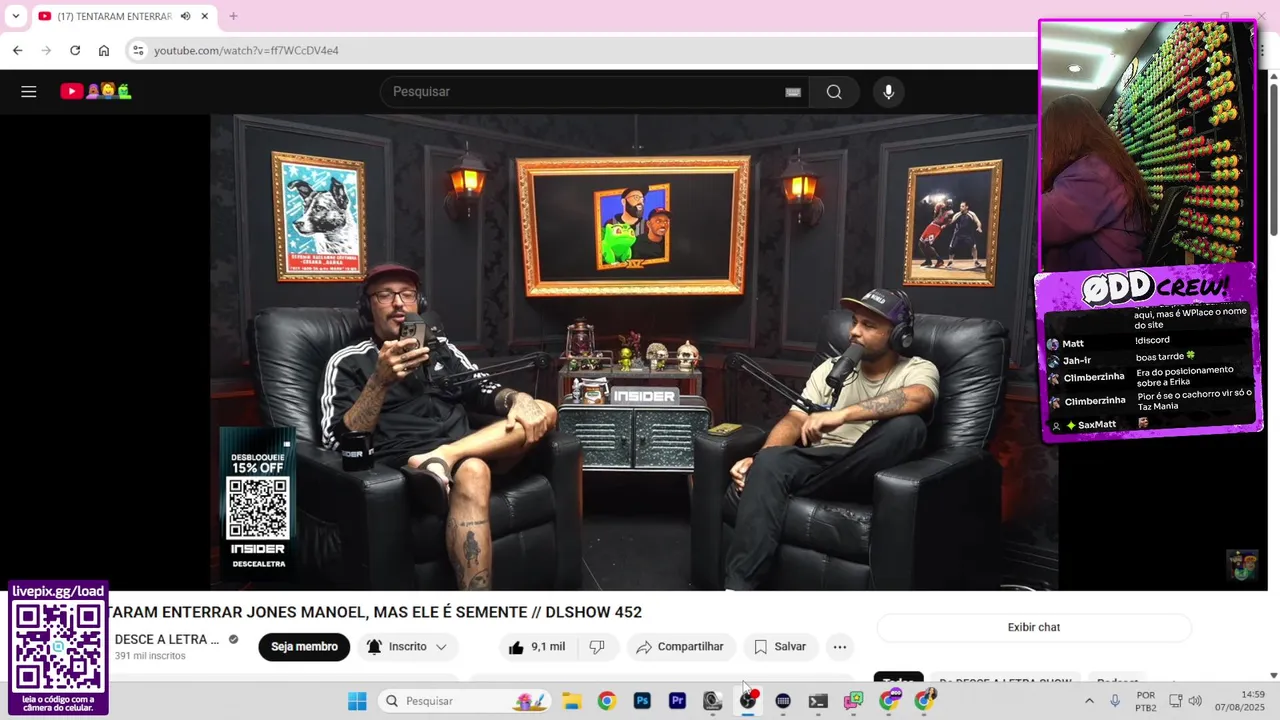The image size is (1280, 720).
Task: Open the Windows Start menu
Action: 357,701
